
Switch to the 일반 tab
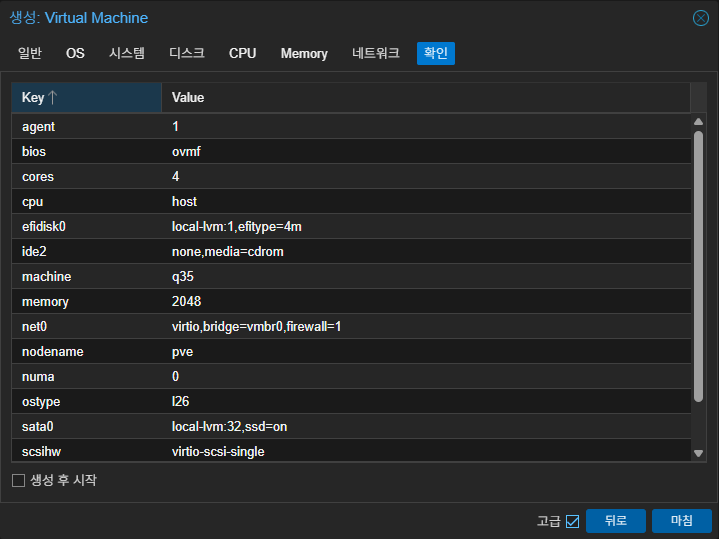pos(30,53)
